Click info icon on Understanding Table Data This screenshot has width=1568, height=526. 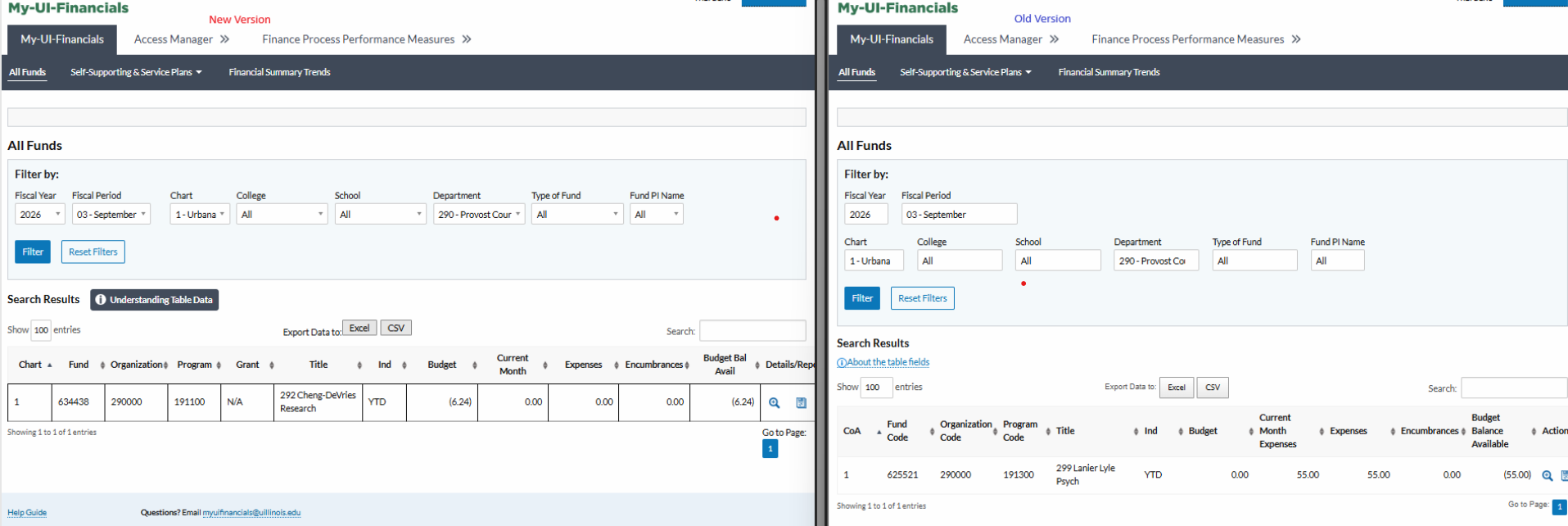[x=101, y=300]
